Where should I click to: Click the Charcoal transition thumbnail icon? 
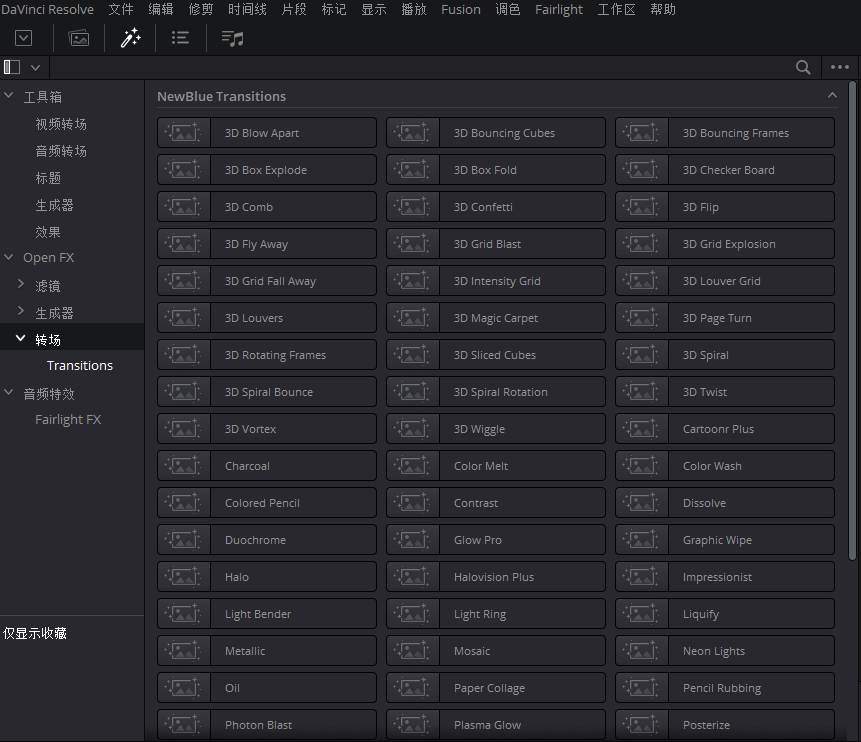click(184, 466)
